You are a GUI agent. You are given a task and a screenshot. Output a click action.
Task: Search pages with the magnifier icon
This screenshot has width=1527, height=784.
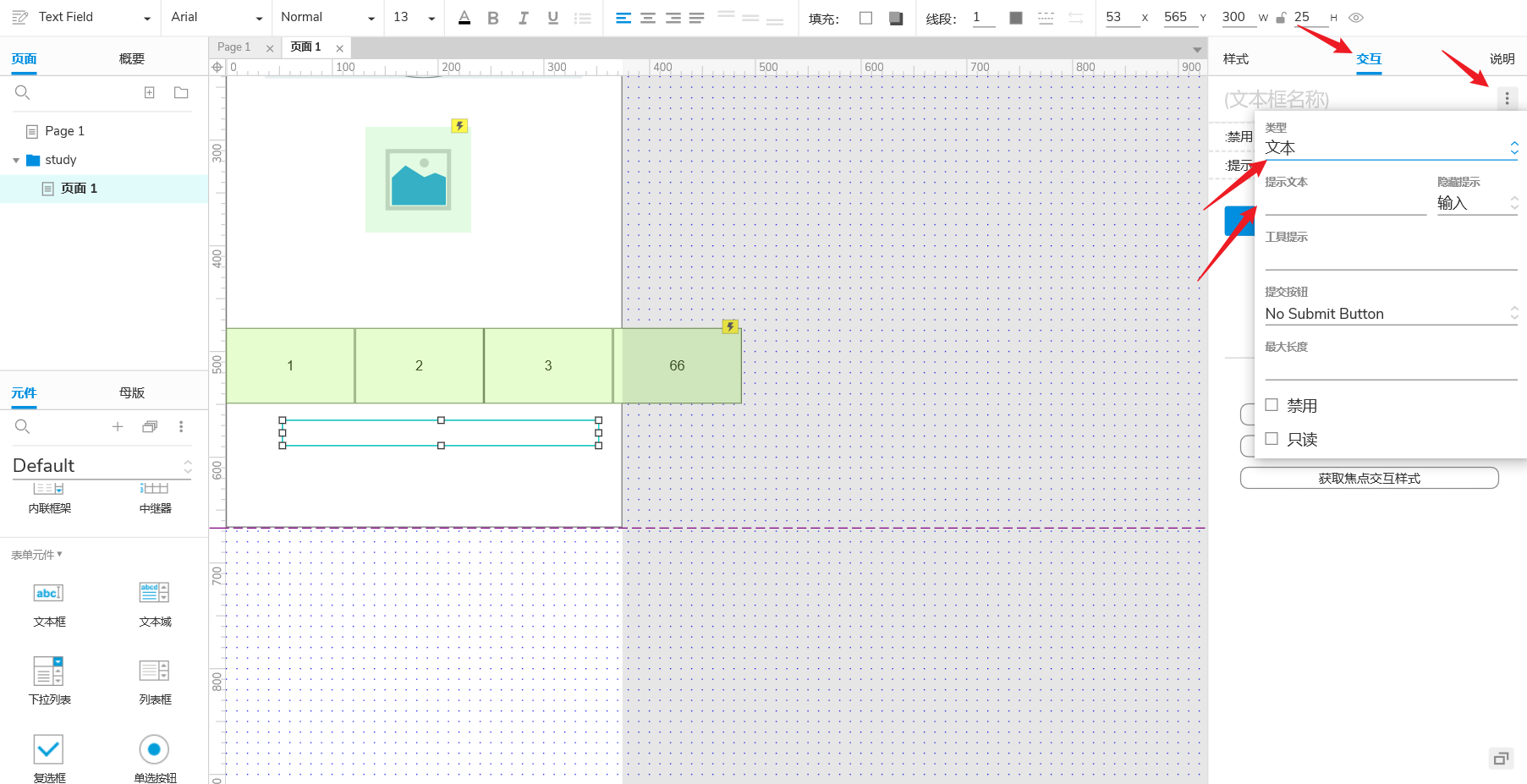(x=23, y=92)
